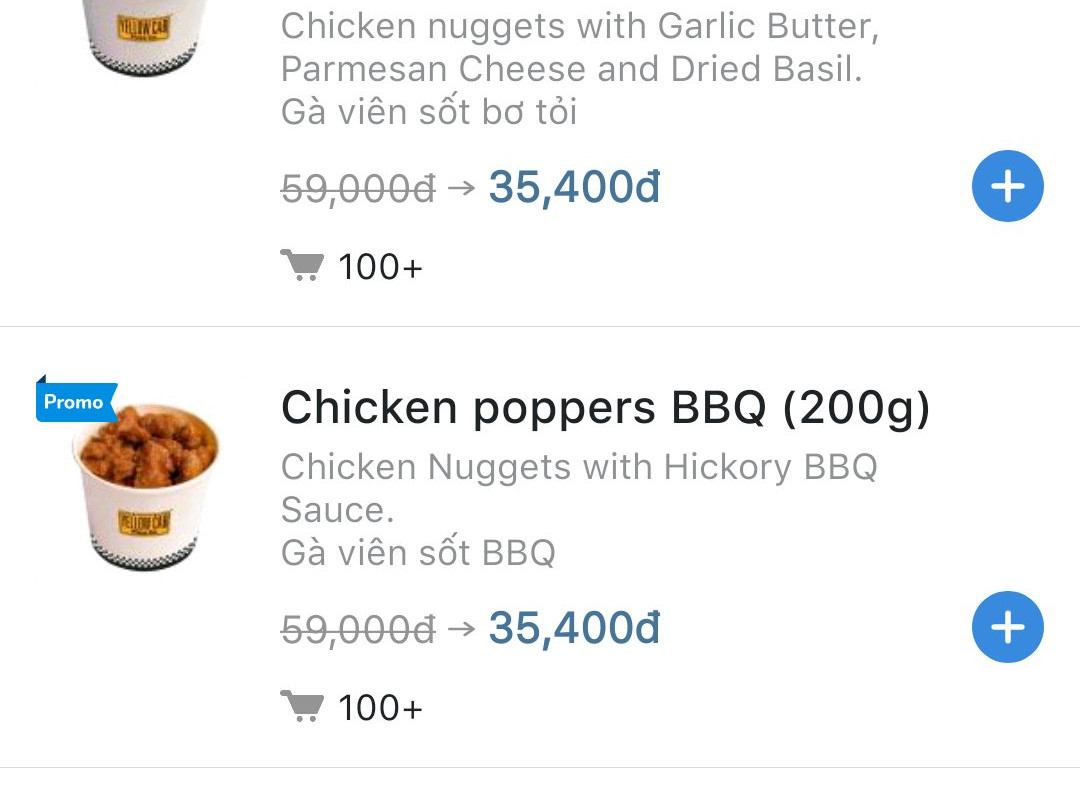Image resolution: width=1080 pixels, height=808 pixels.
Task: Open Chicken poppers BBQ (200g) title
Action: [605, 408]
